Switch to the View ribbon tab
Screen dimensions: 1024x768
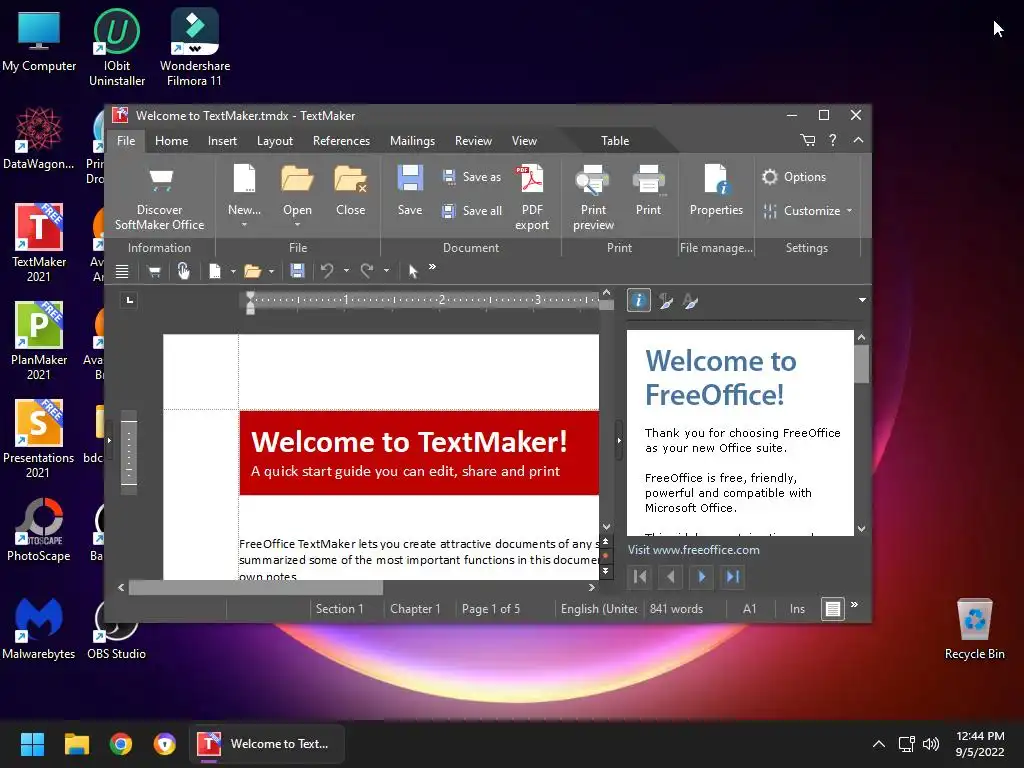[x=524, y=141]
